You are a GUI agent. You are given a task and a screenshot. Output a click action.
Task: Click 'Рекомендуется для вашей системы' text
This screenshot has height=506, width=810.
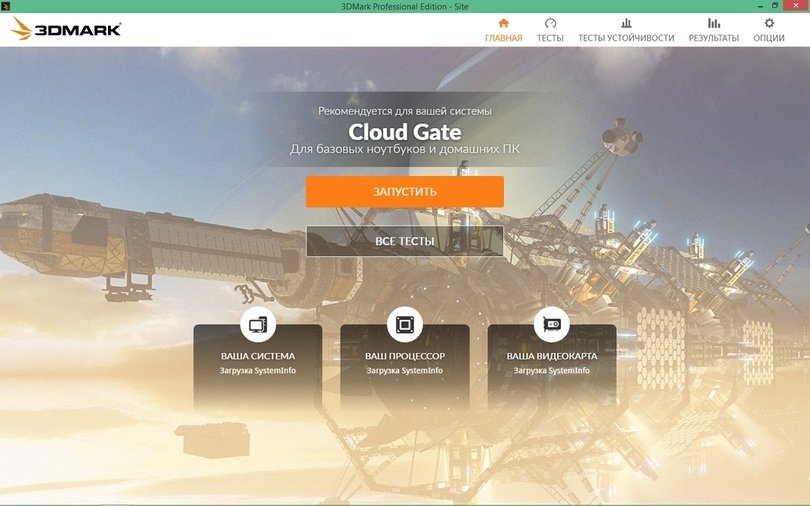pos(404,111)
